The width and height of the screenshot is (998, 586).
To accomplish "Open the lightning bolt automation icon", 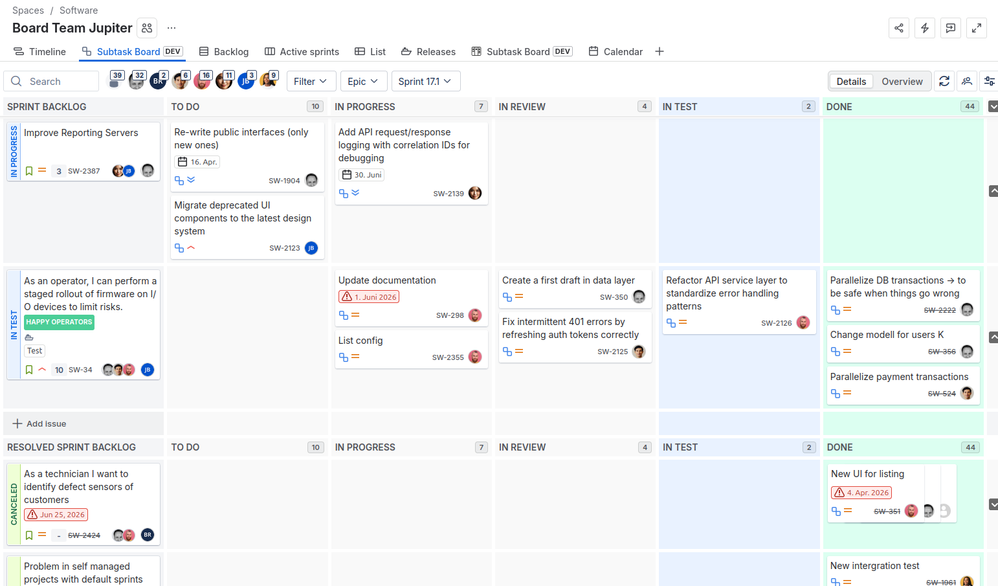I will pyautogui.click(x=924, y=28).
